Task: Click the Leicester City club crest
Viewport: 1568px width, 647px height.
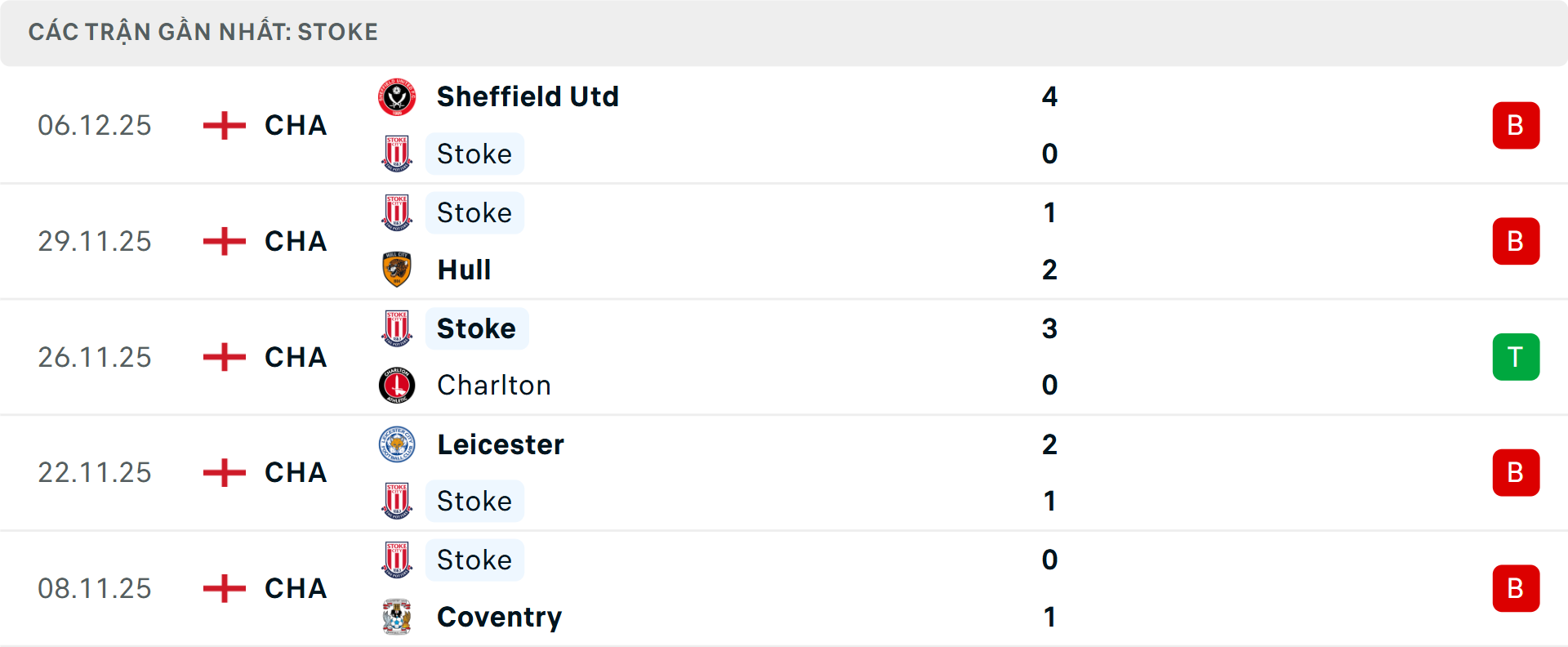Action: click(x=397, y=444)
